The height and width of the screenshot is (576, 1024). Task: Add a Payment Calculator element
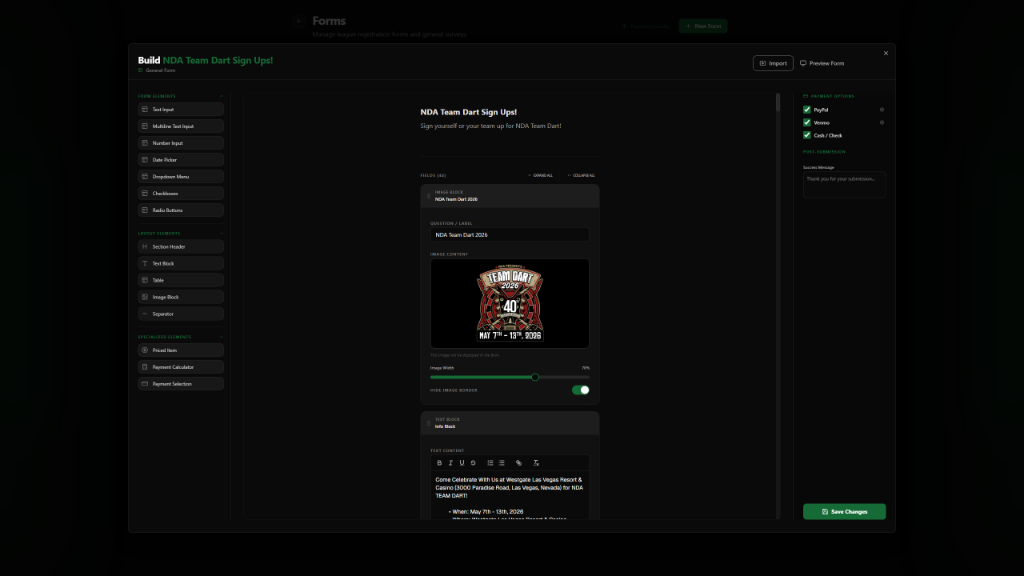click(x=180, y=367)
